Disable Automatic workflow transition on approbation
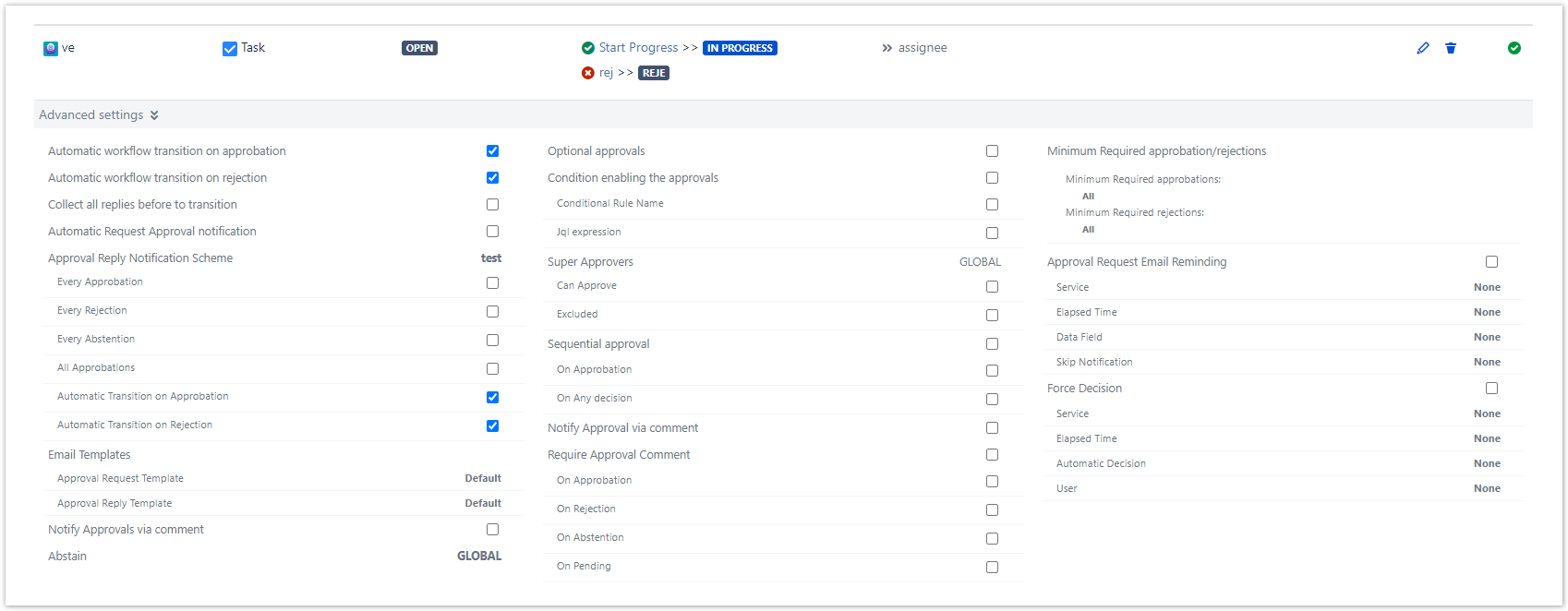The image size is (1568, 611). [492, 150]
